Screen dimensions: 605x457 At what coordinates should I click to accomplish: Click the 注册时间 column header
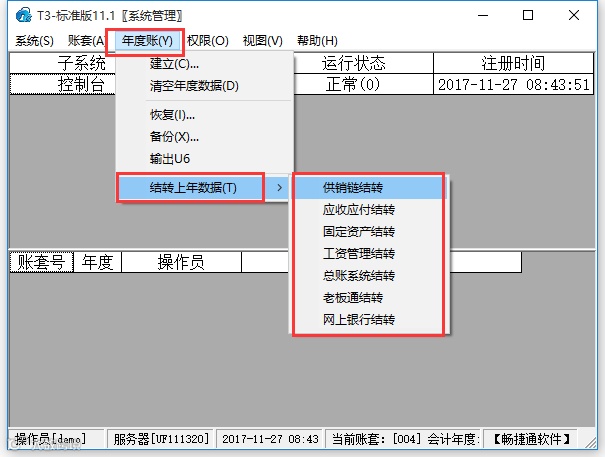[x=513, y=63]
